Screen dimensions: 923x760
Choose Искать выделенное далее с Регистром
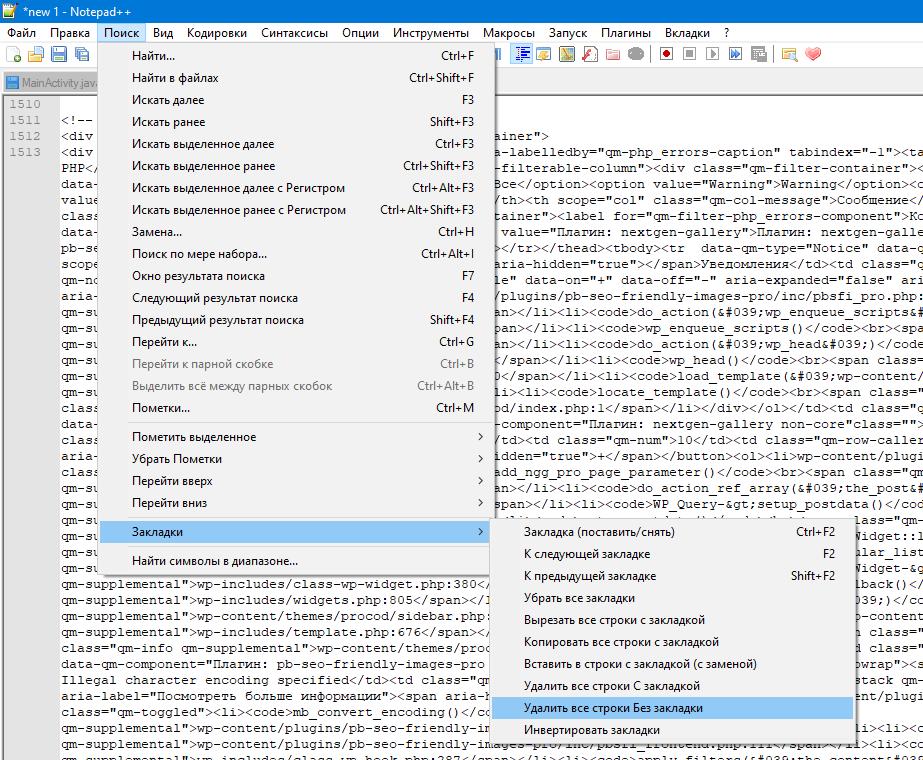[x=296, y=188]
